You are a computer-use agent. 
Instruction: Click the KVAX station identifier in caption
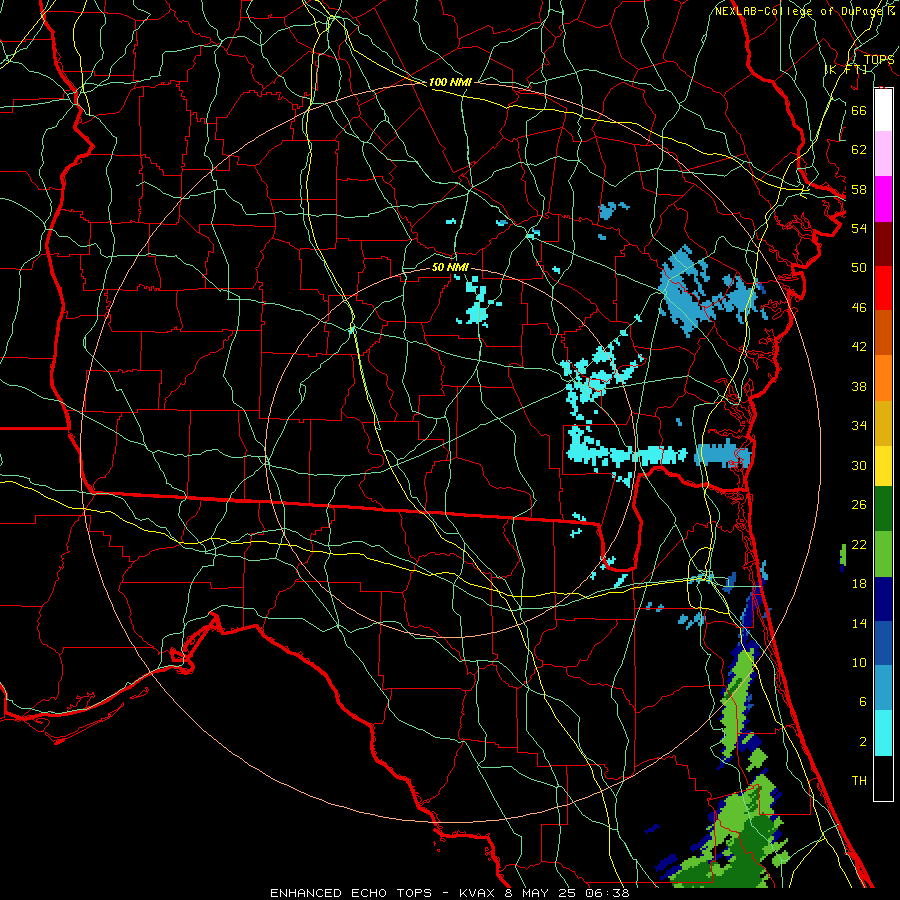coord(478,893)
